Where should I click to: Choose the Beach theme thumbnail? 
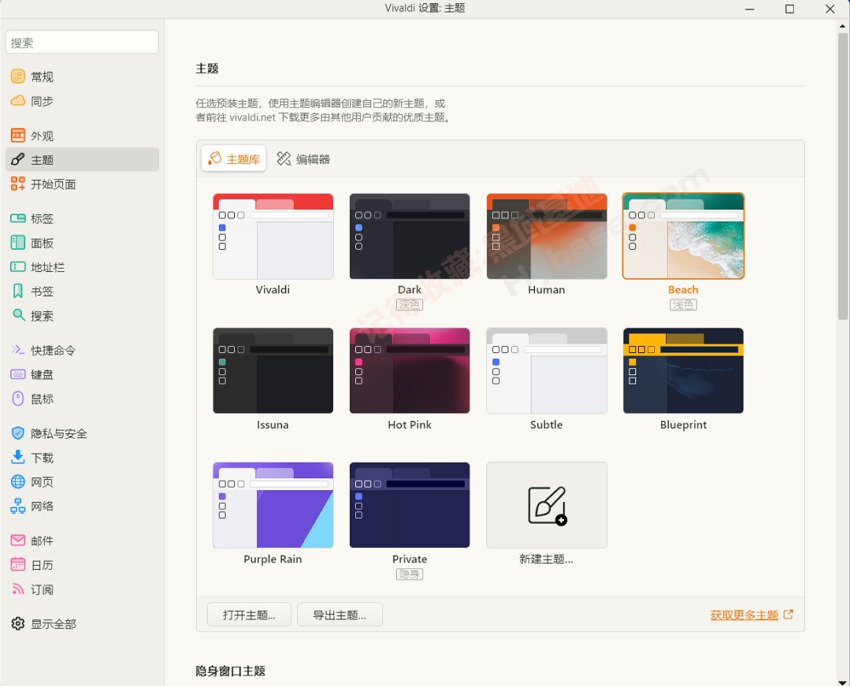[x=683, y=236]
